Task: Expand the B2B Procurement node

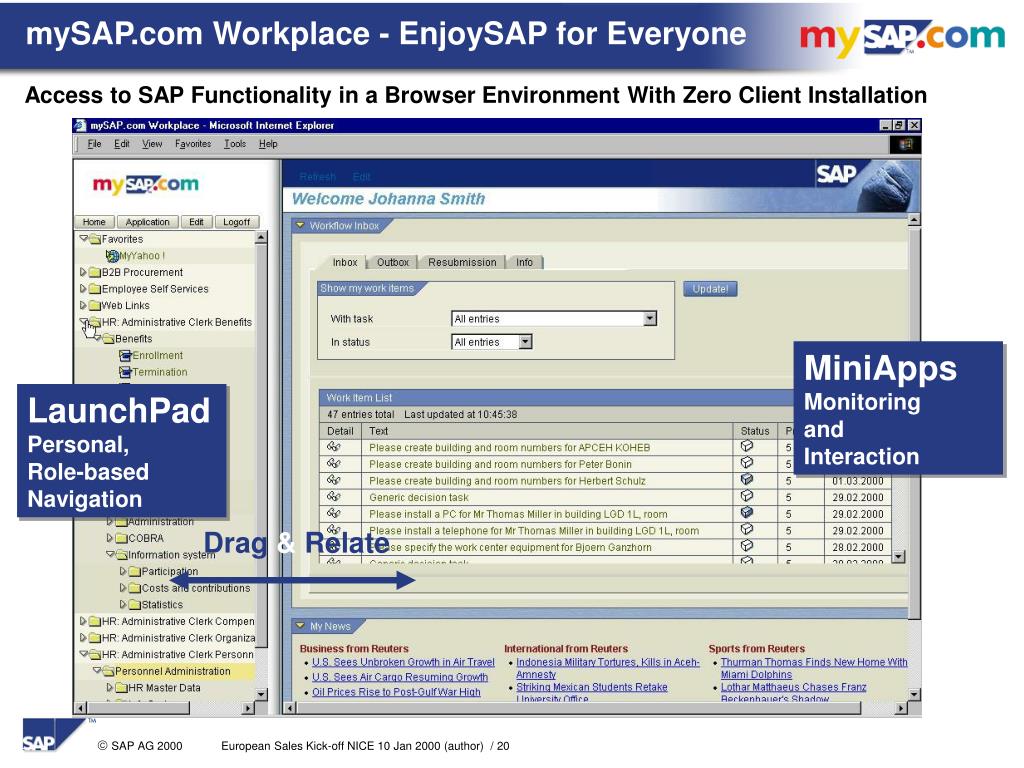Action: [83, 272]
